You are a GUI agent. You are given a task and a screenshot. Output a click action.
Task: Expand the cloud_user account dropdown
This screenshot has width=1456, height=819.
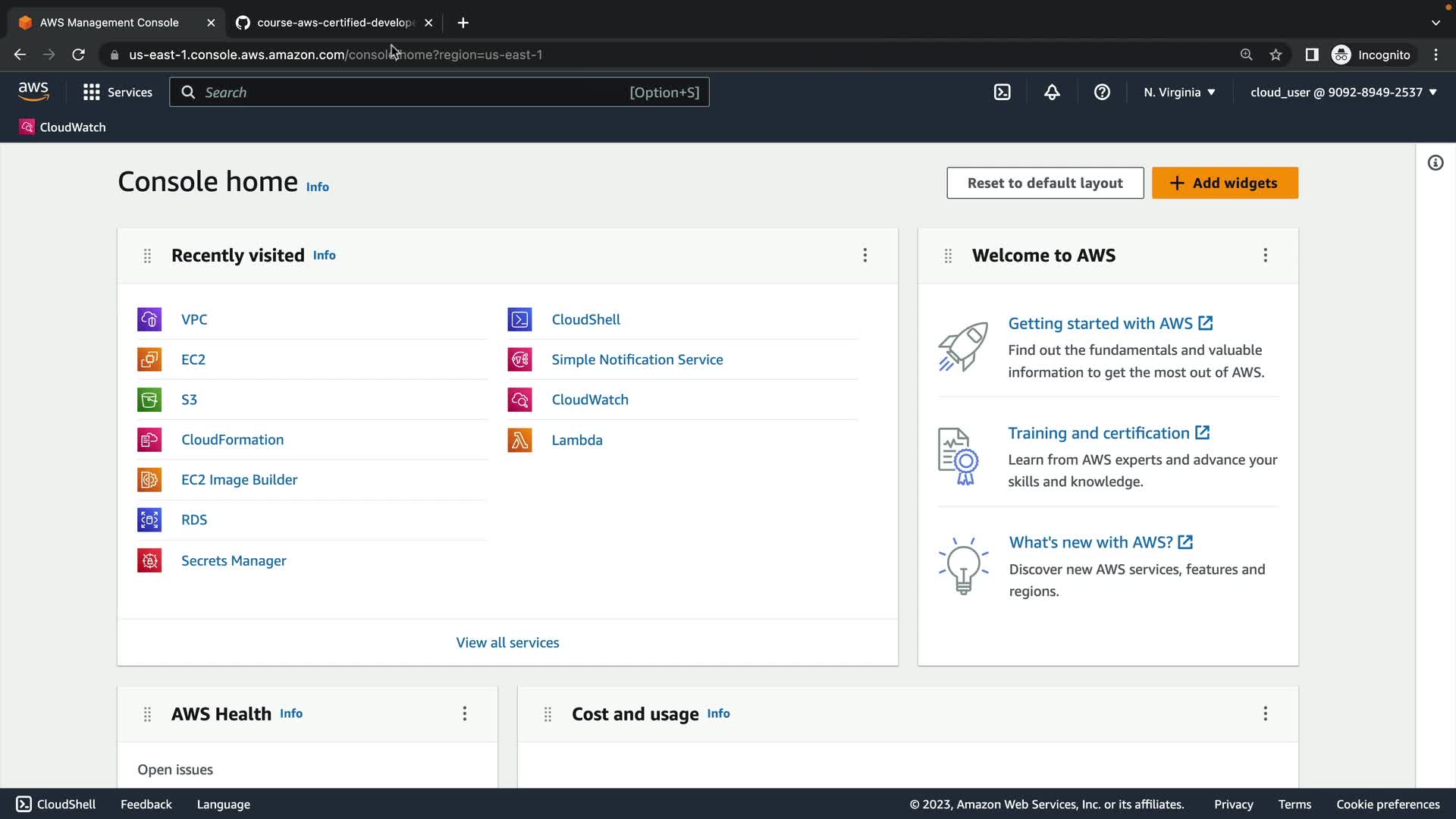[x=1343, y=93]
